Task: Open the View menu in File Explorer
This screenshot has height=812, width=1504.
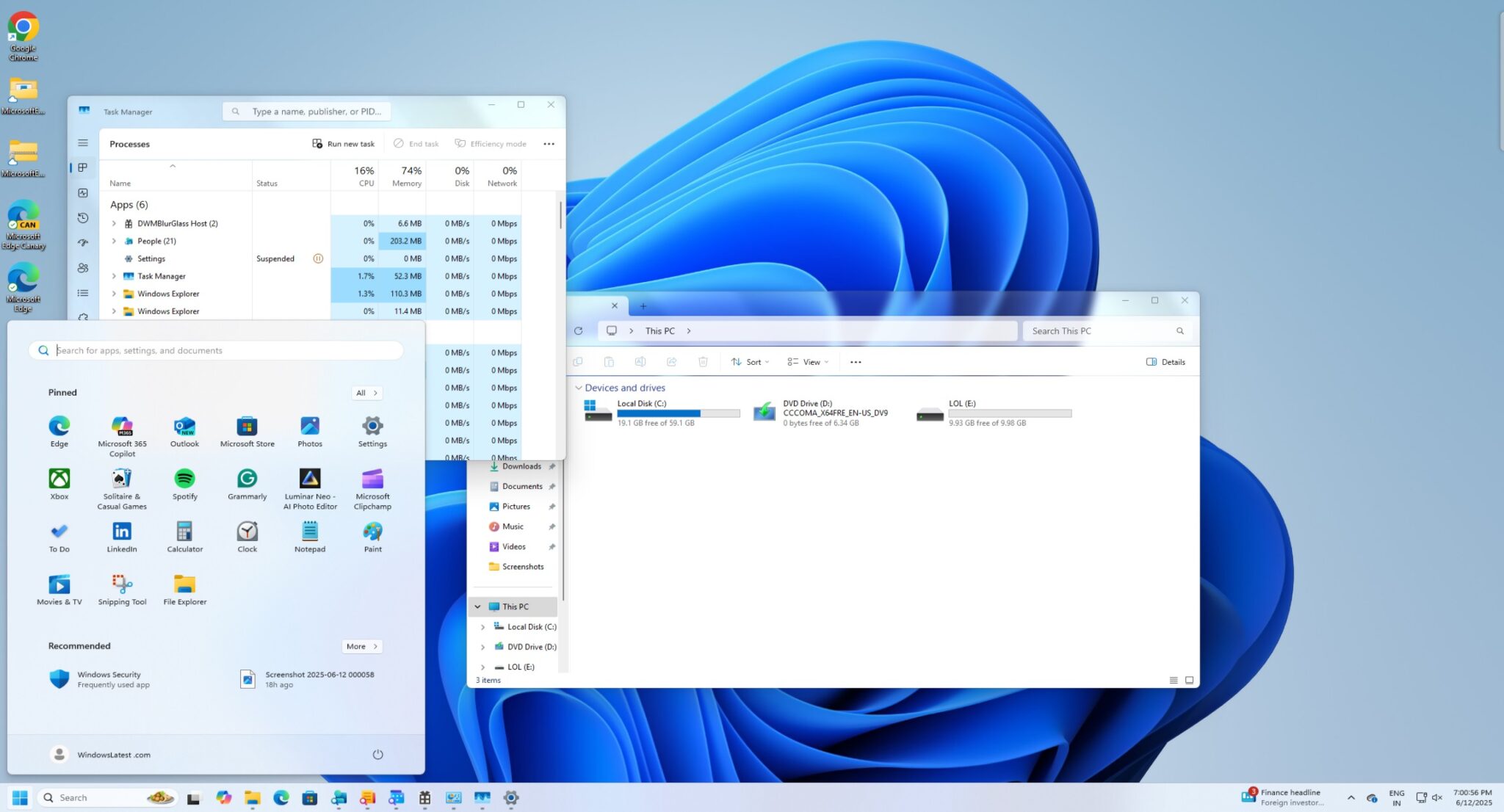Action: point(806,361)
